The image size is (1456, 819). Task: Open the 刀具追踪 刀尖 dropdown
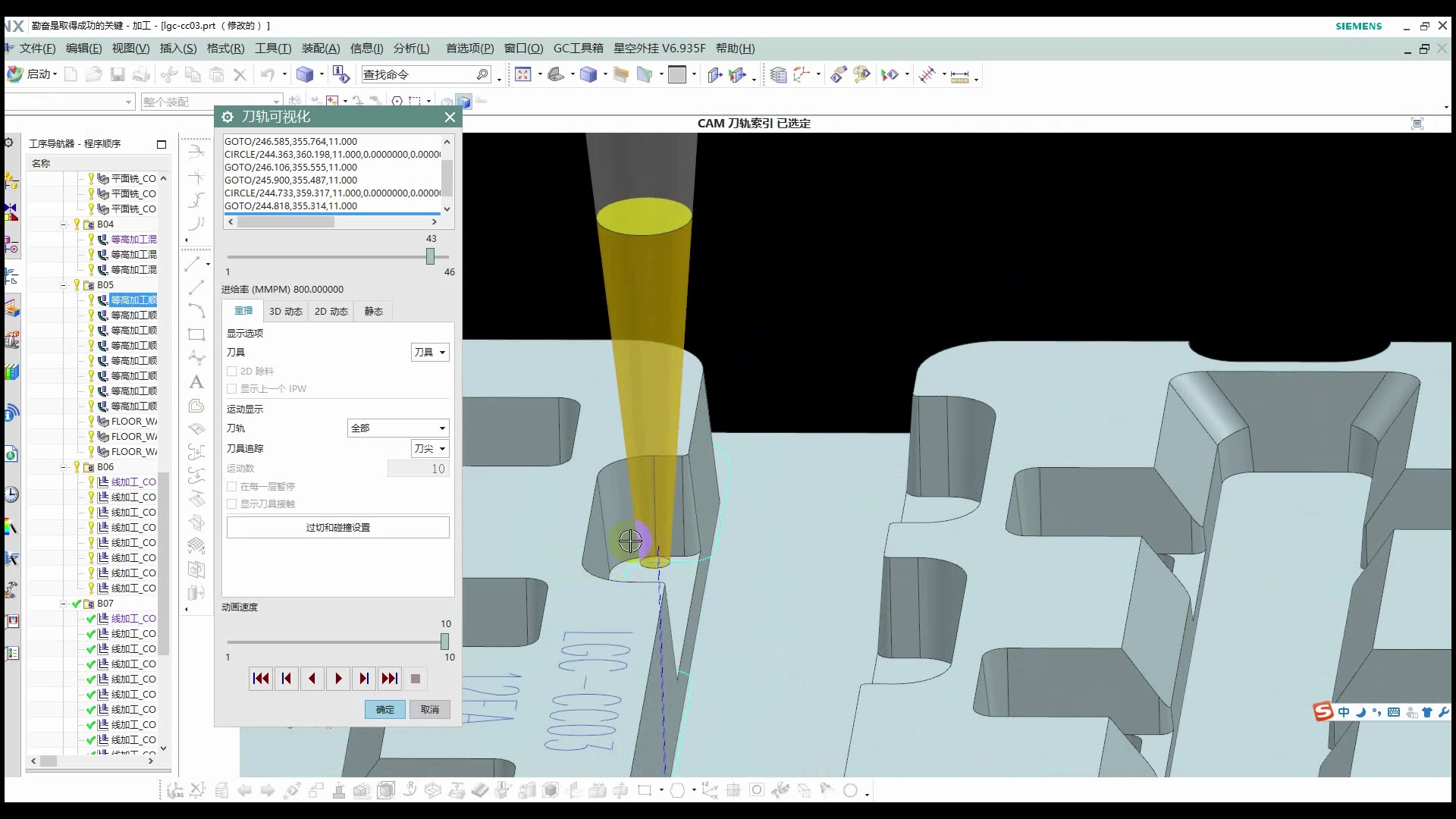[430, 449]
